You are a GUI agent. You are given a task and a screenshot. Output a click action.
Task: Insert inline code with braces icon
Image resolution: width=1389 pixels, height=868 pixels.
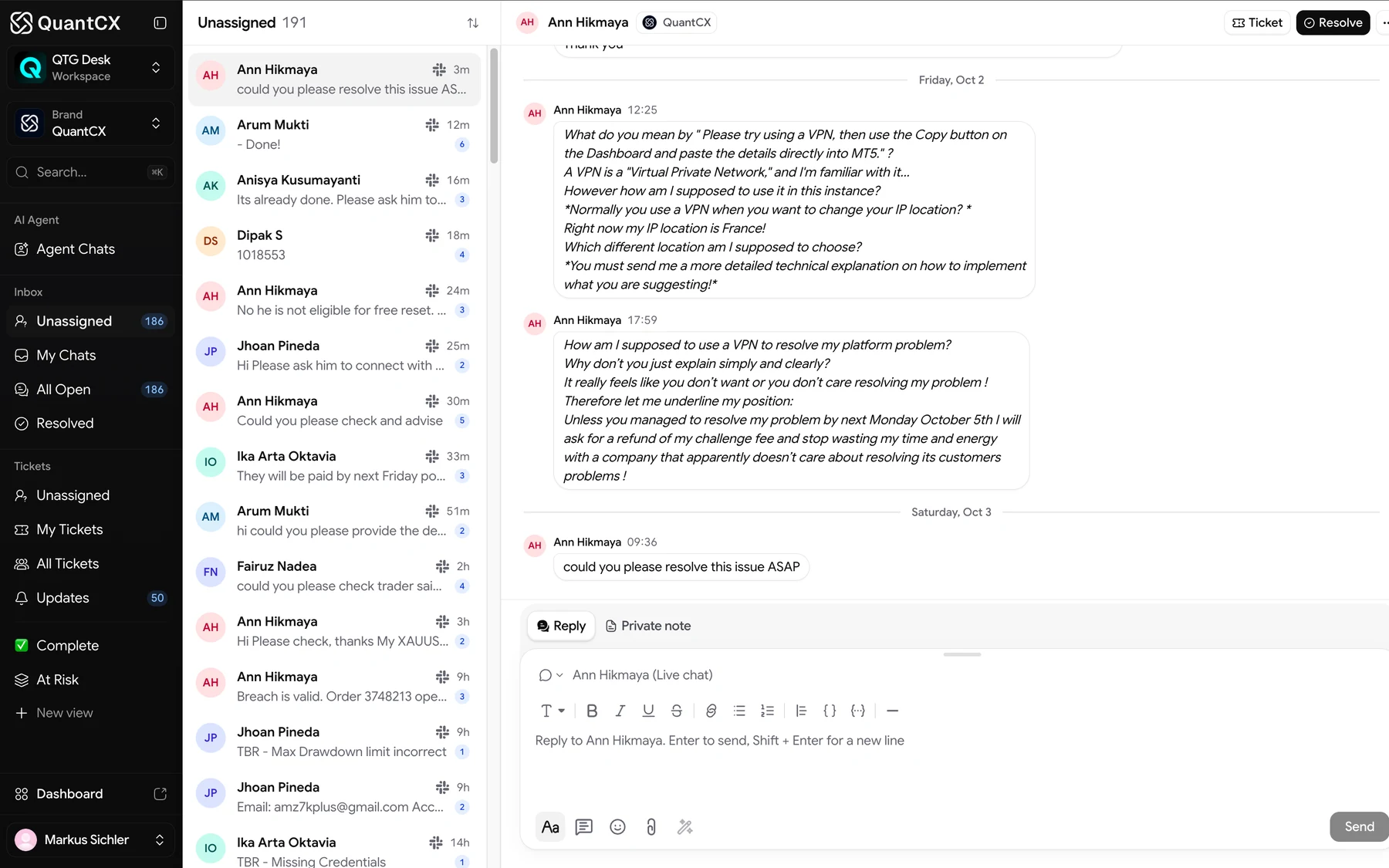pos(830,711)
